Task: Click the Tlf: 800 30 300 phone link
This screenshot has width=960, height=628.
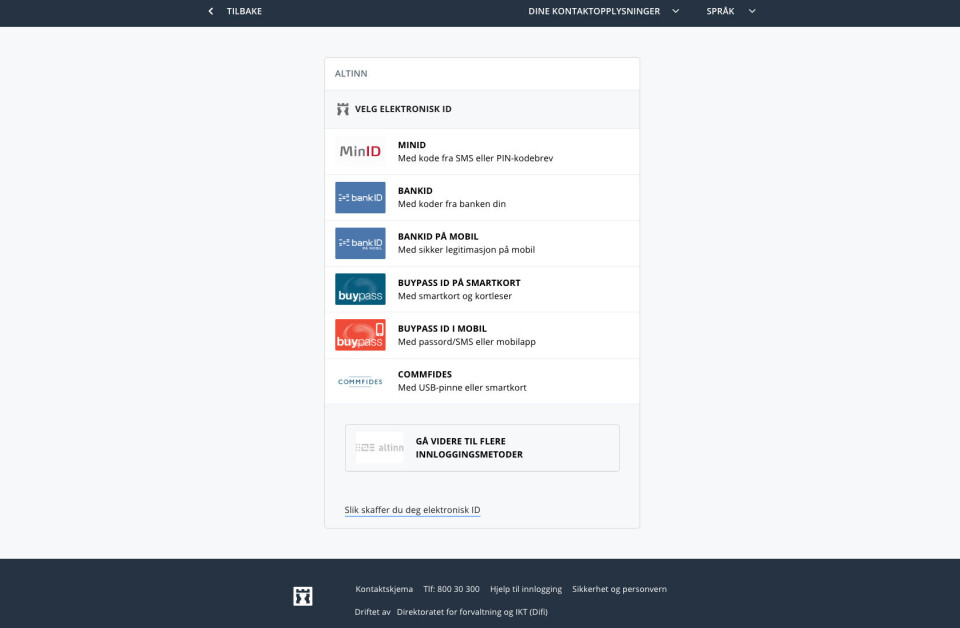Action: coord(451,589)
